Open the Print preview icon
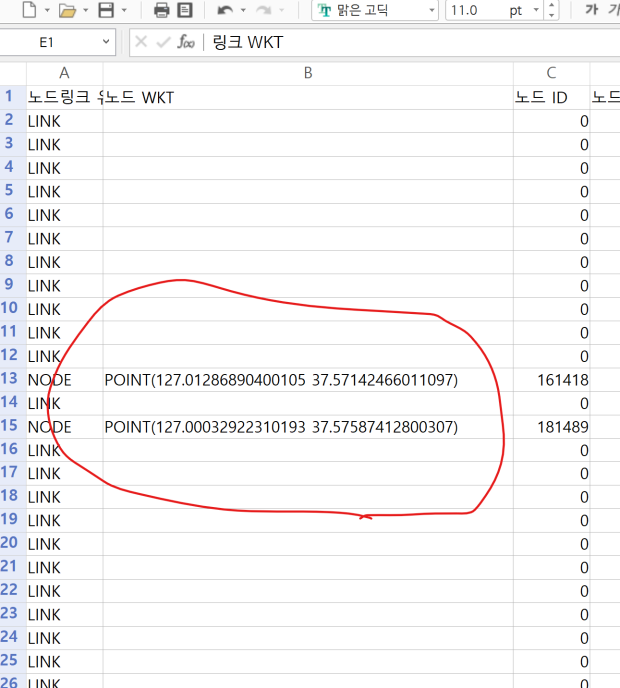The height and width of the screenshot is (688, 620). 184,11
